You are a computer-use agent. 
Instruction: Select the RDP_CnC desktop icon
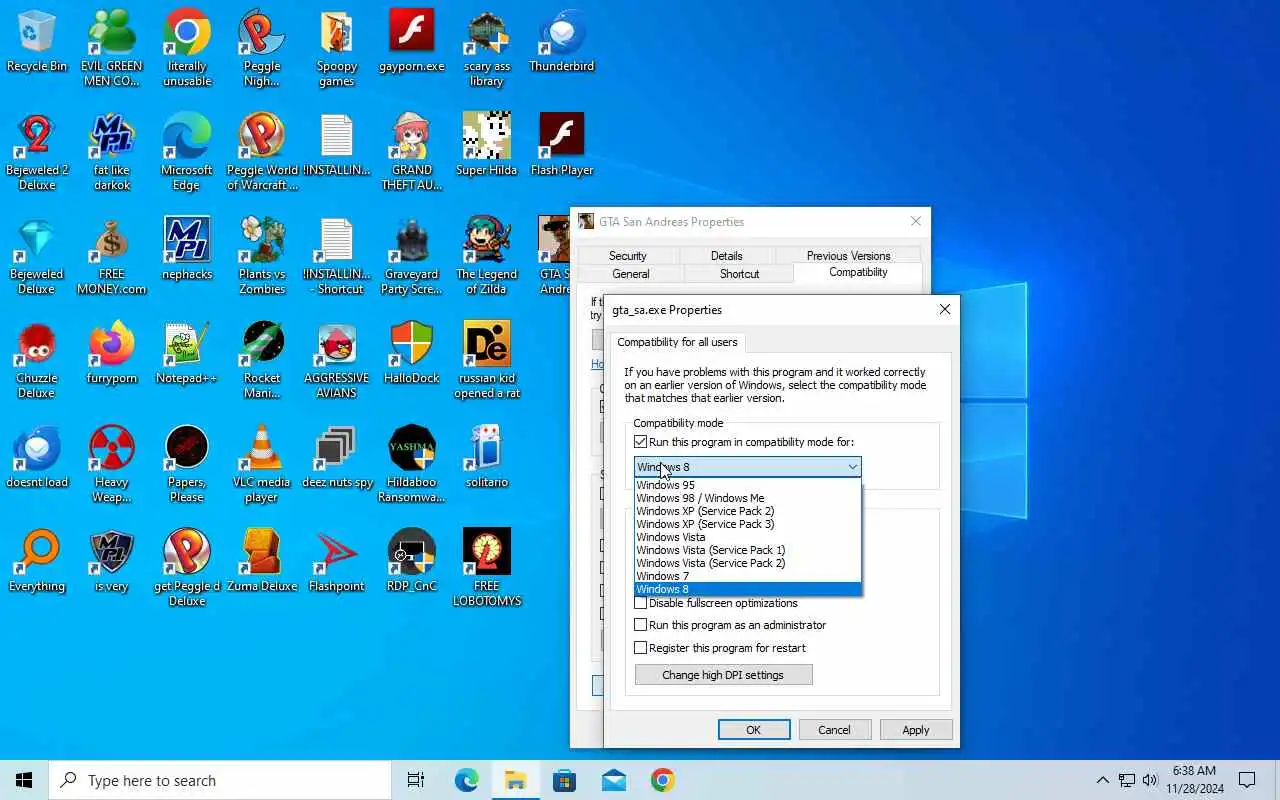[x=411, y=561]
